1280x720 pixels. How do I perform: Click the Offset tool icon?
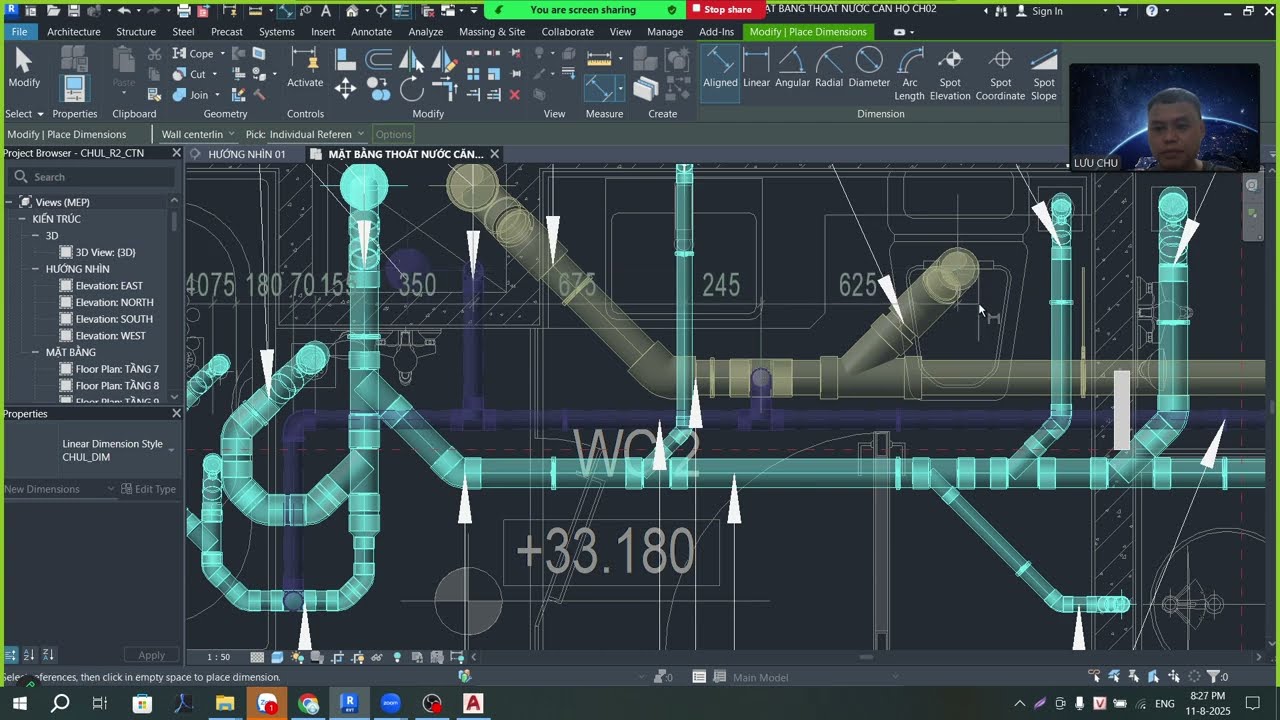tap(378, 59)
